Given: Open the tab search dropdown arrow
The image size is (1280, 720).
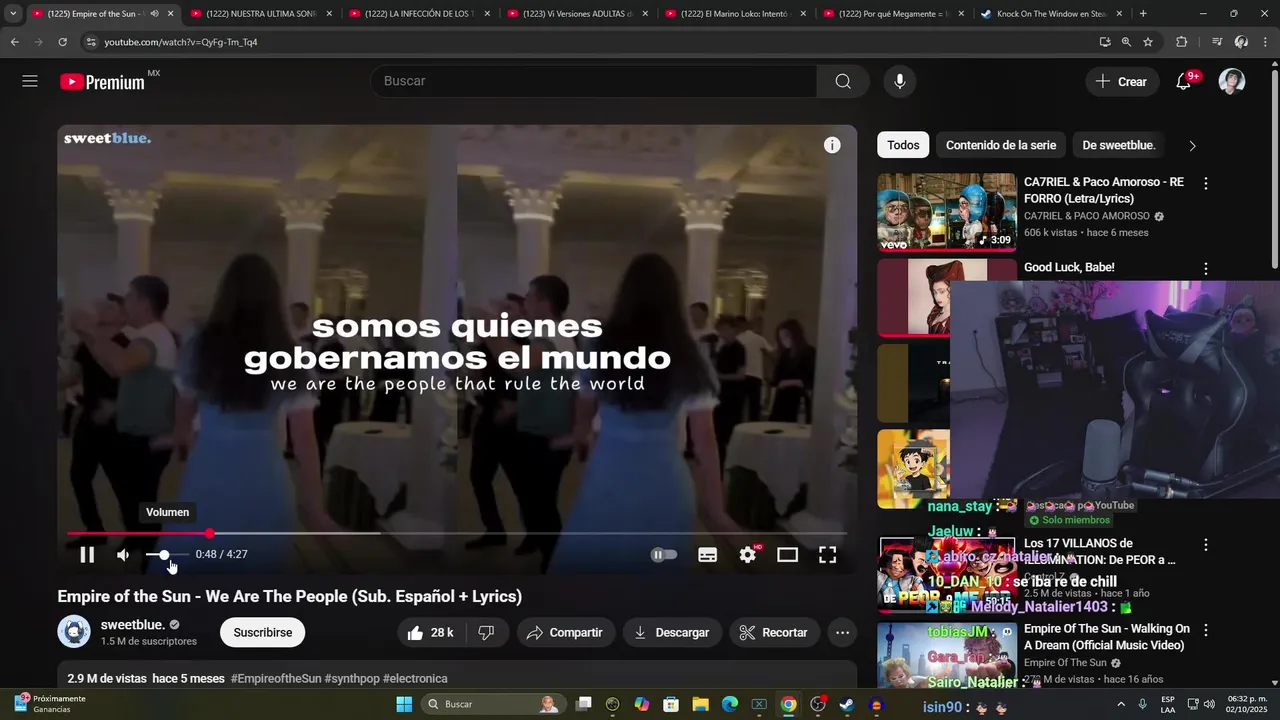Looking at the screenshot, I should tap(13, 14).
